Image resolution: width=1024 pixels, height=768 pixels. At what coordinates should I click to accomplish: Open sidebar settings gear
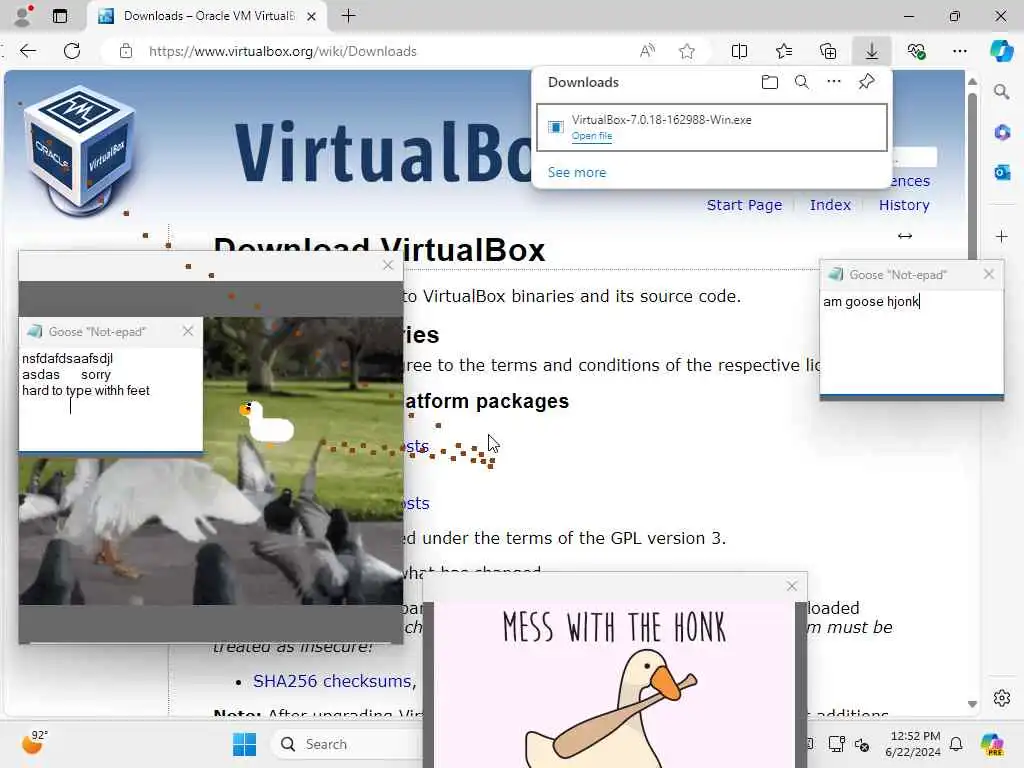tap(1002, 698)
